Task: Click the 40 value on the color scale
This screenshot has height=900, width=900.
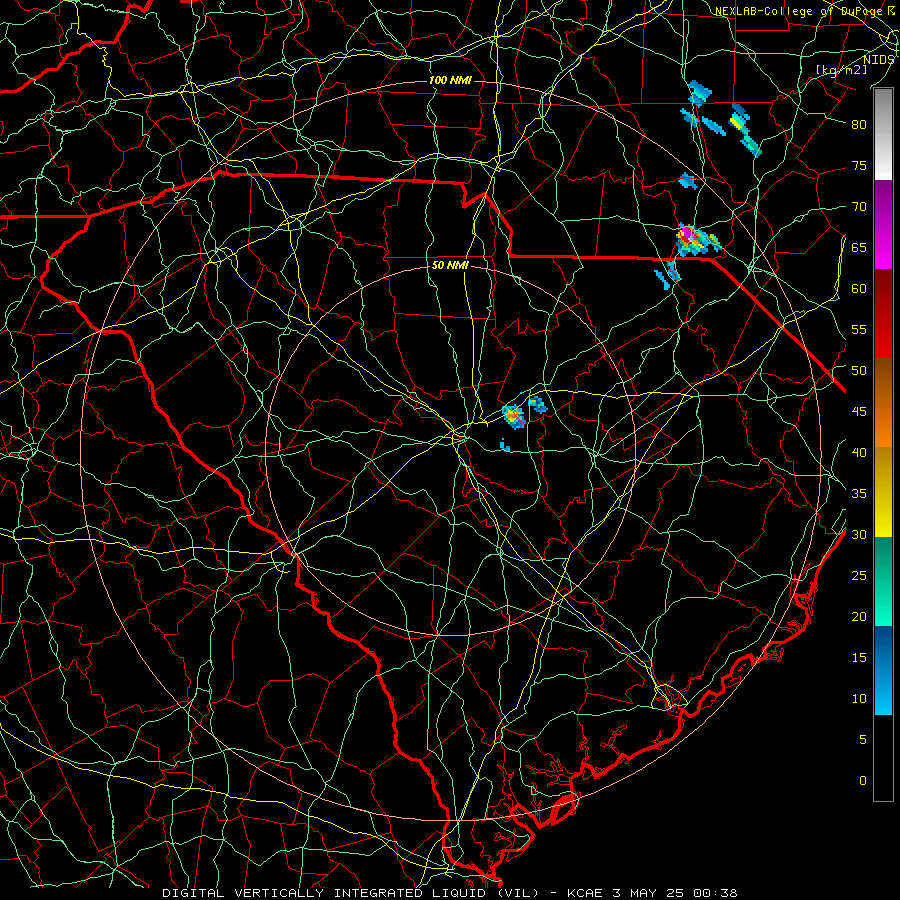Action: click(859, 453)
